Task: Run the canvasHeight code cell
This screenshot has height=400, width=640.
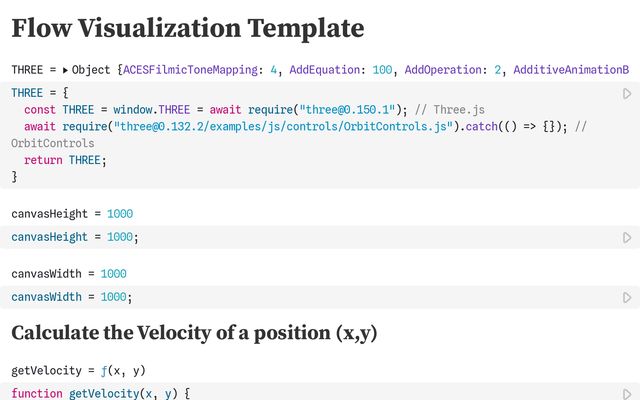Action: click(627, 238)
